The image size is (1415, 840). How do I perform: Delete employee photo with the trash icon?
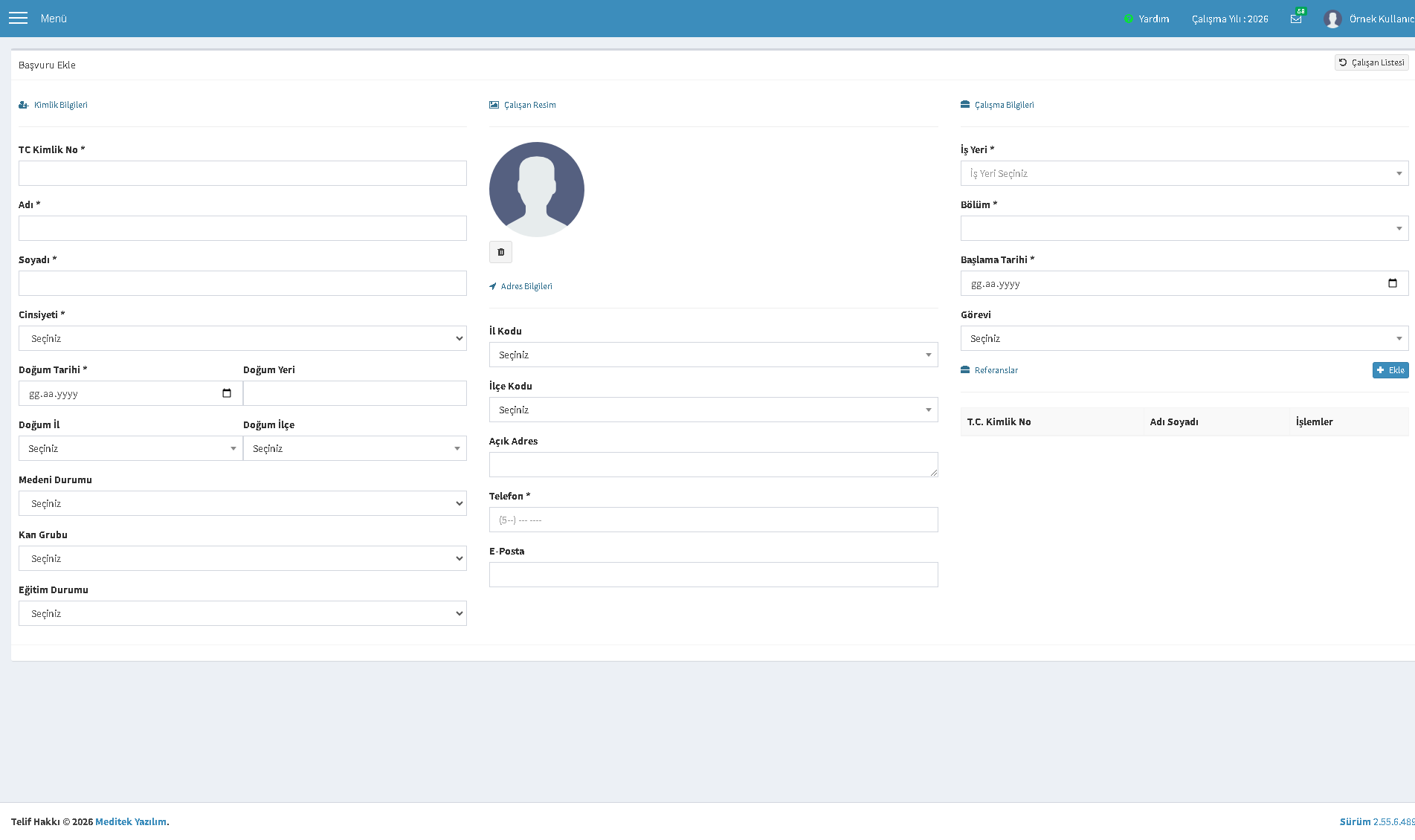point(500,252)
